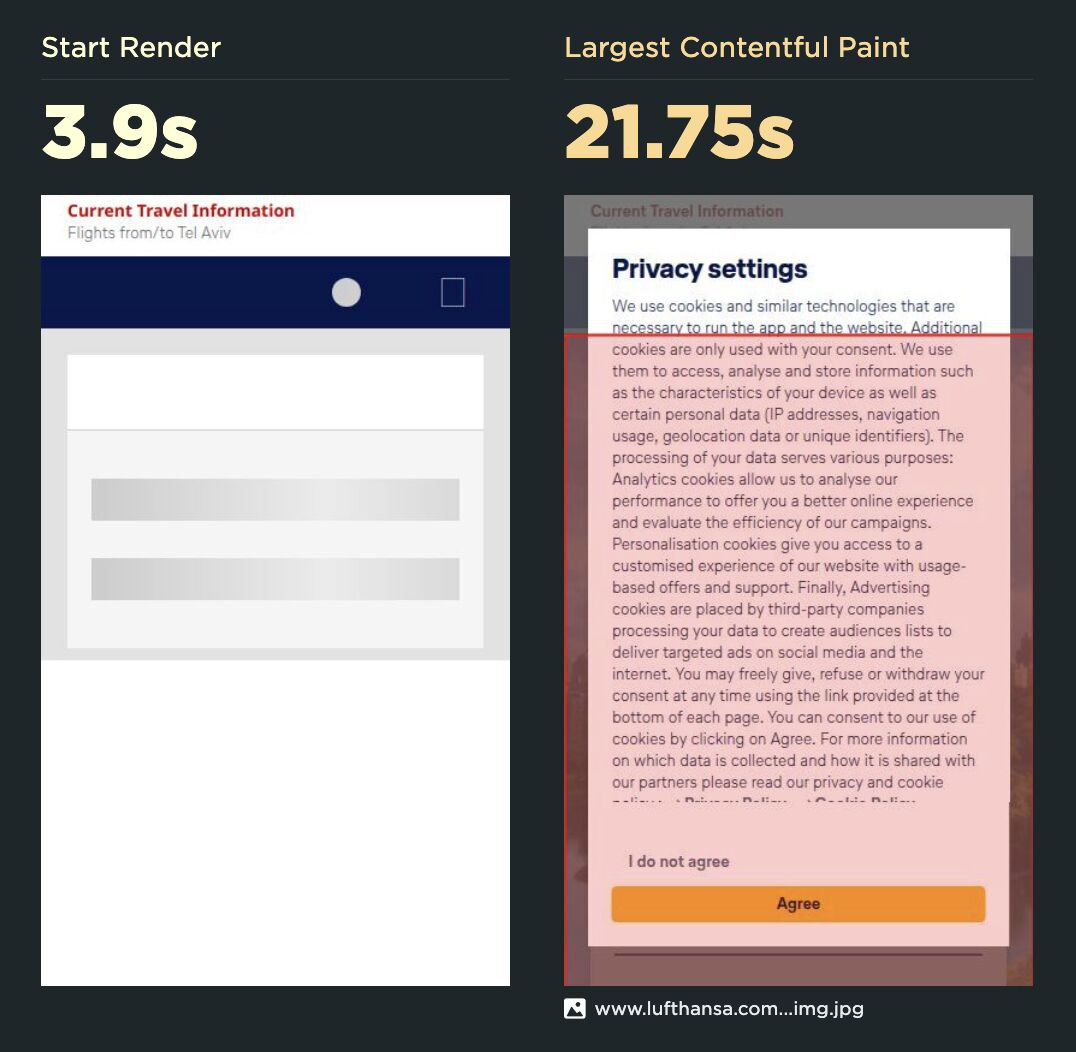Click the Privacy settings dialog title

(x=710, y=269)
